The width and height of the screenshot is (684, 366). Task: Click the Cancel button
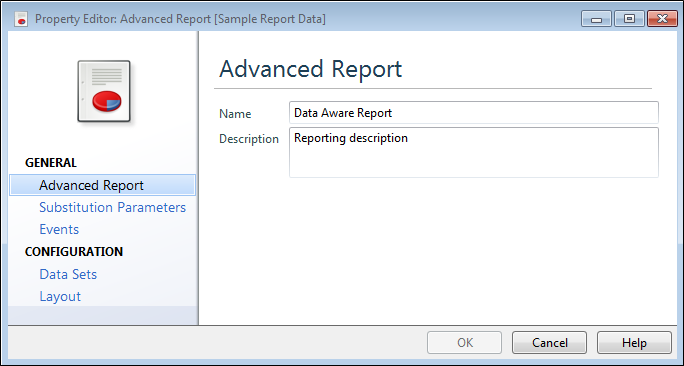550,343
